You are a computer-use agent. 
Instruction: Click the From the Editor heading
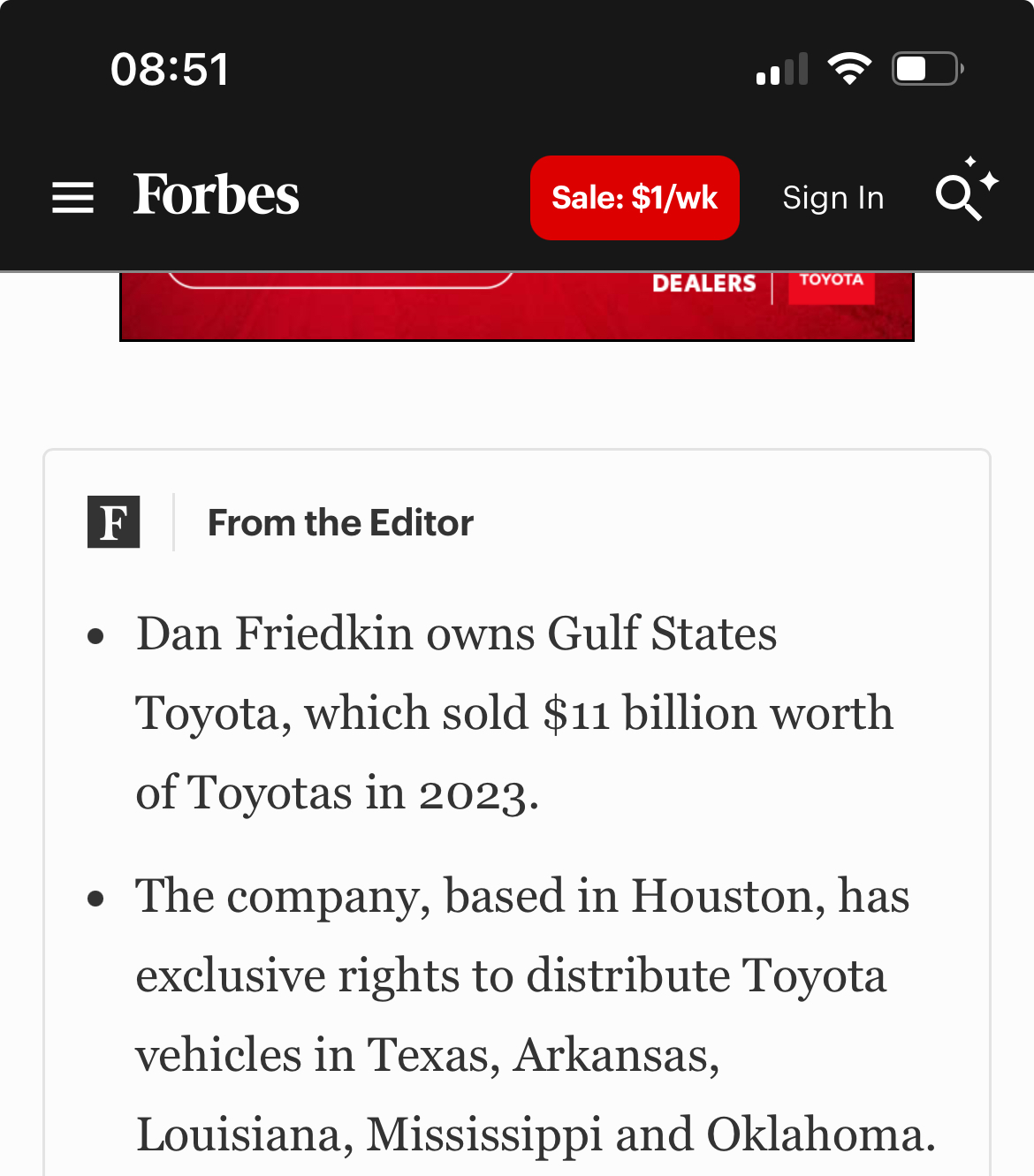[340, 523]
